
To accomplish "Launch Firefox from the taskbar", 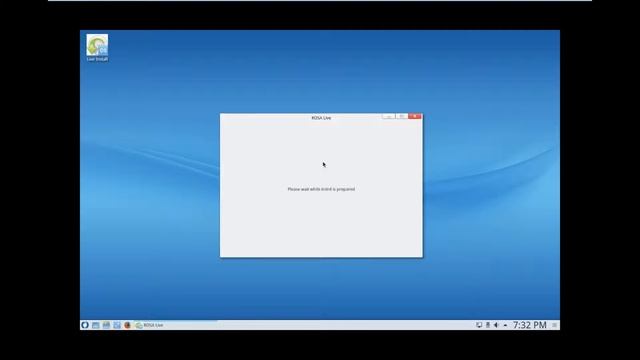I will tap(127, 325).
